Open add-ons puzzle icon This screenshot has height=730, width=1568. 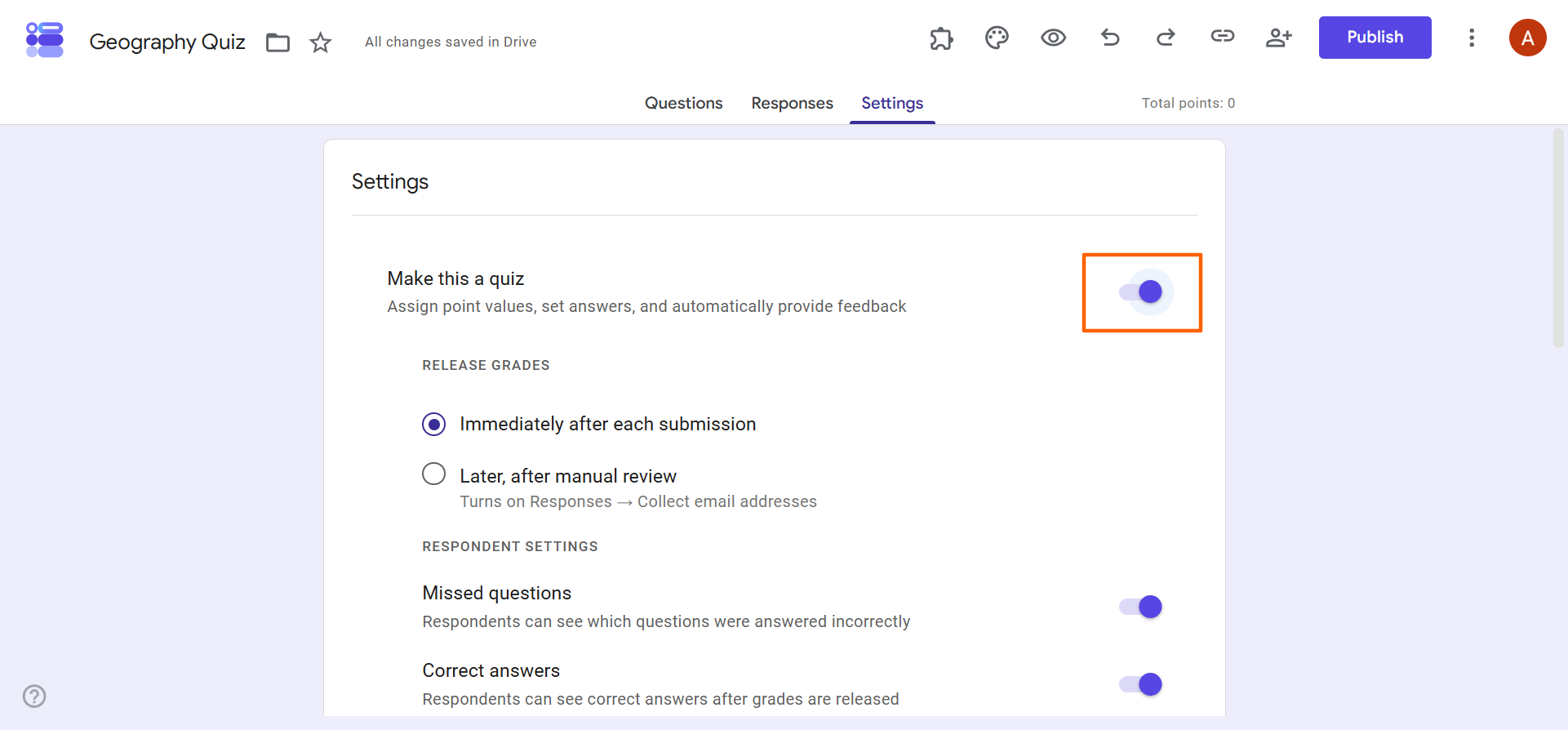[941, 38]
